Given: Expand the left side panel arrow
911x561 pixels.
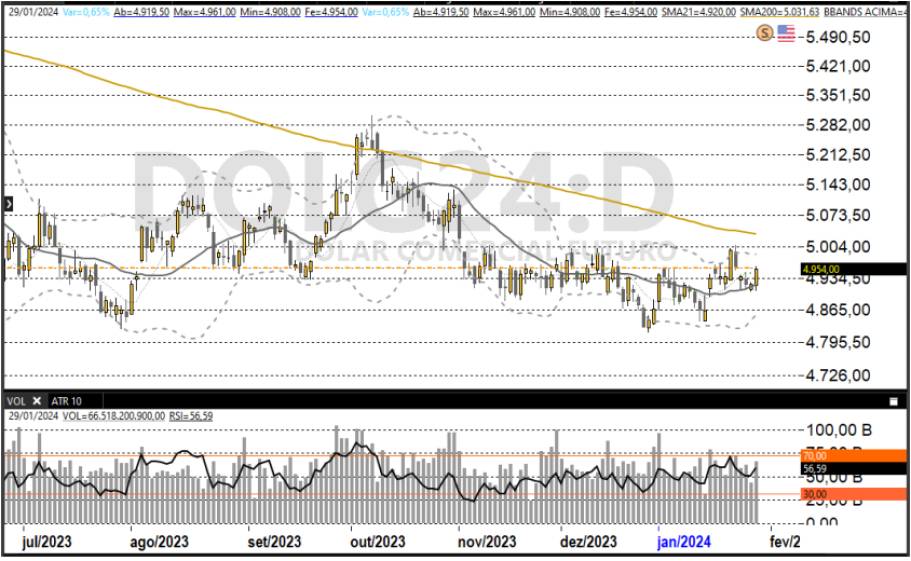Looking at the screenshot, I should click(x=8, y=203).
